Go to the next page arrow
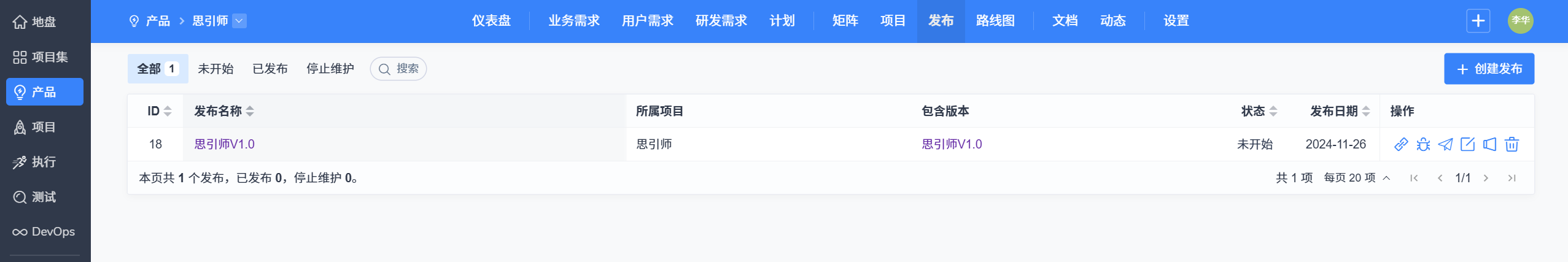1568x262 pixels. point(1486,178)
